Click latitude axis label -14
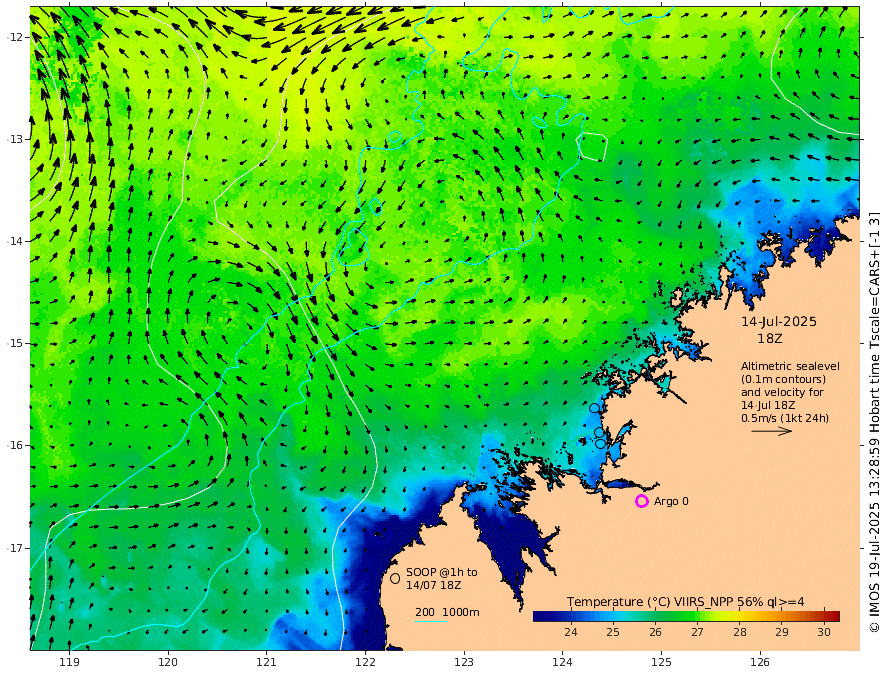Image resolution: width=880 pixels, height=680 pixels. pos(15,241)
